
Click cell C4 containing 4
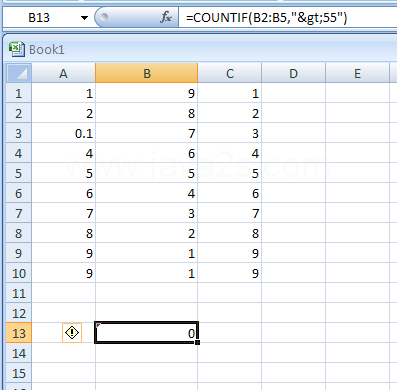(x=230, y=153)
